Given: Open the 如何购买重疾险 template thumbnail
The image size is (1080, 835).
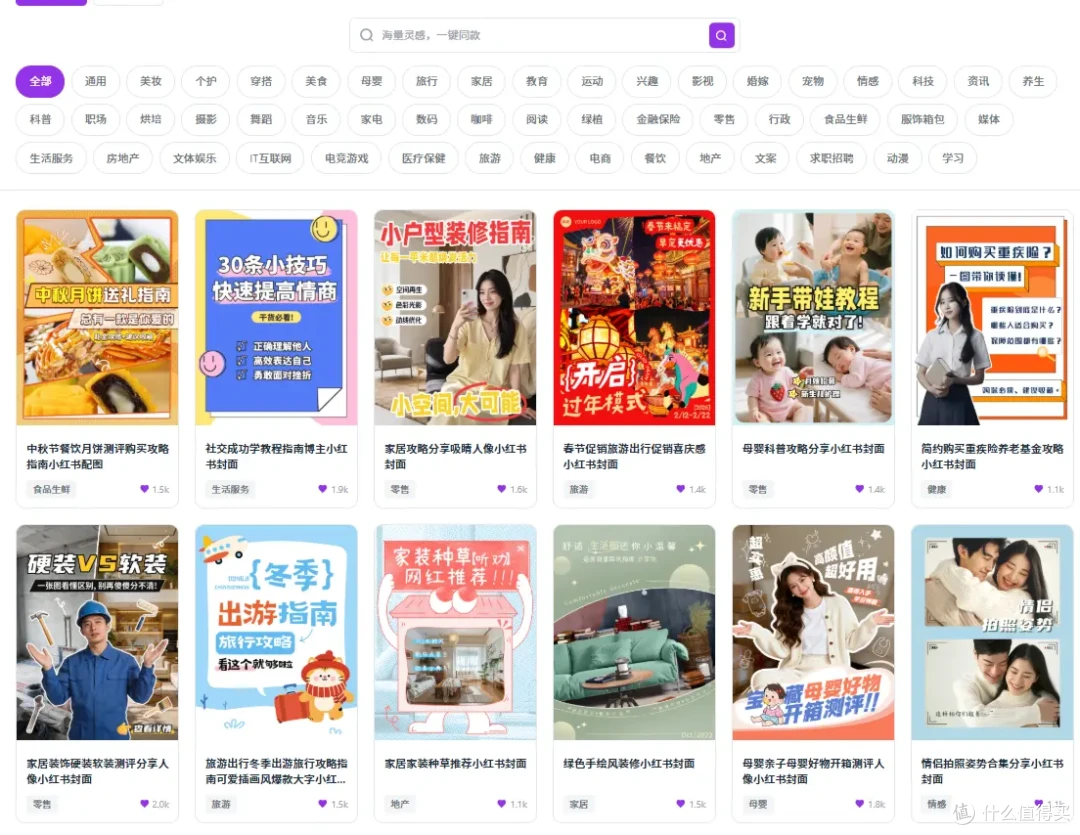Looking at the screenshot, I should 993,318.
